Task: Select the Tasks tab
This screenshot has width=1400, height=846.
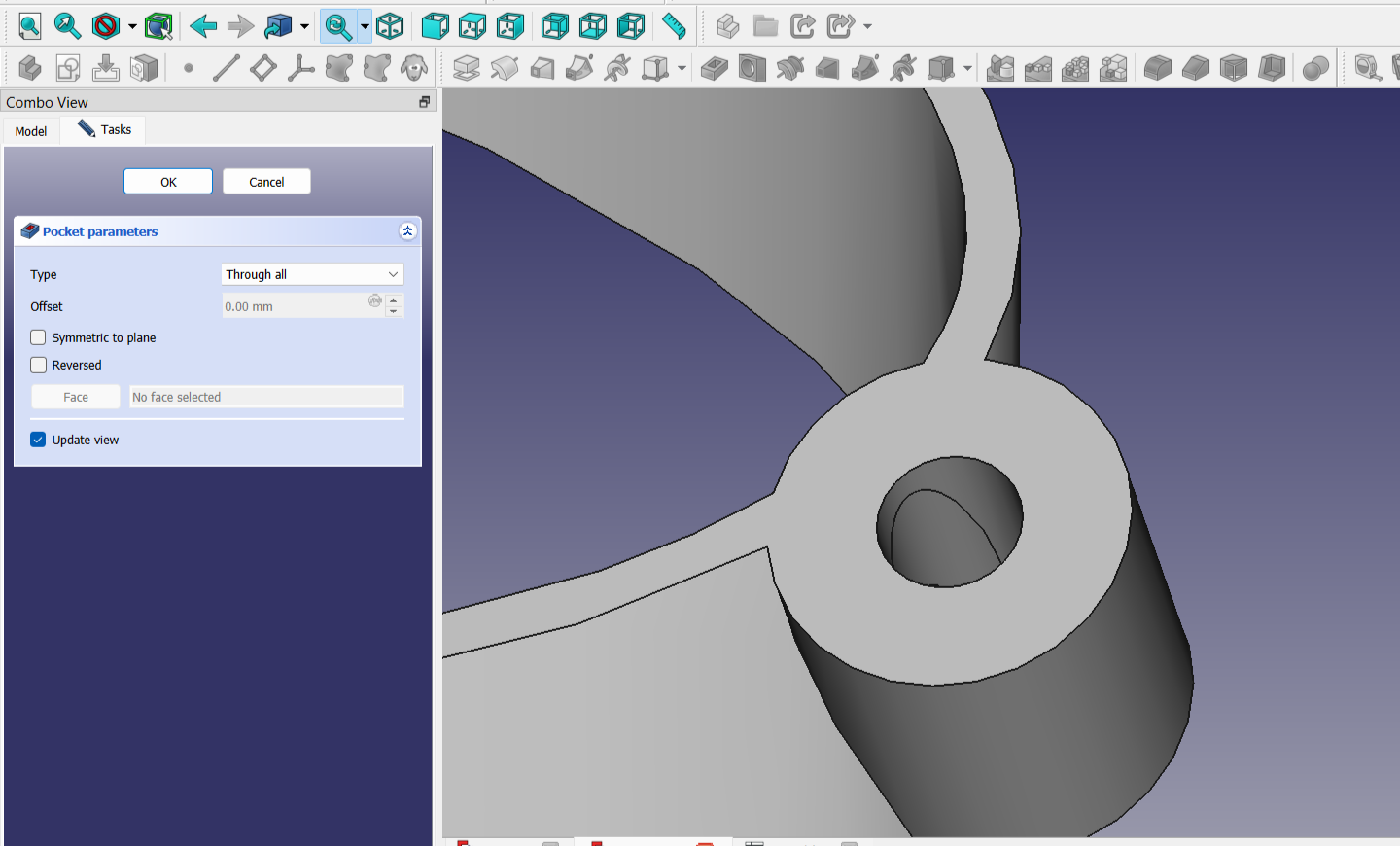Action: coord(103,129)
